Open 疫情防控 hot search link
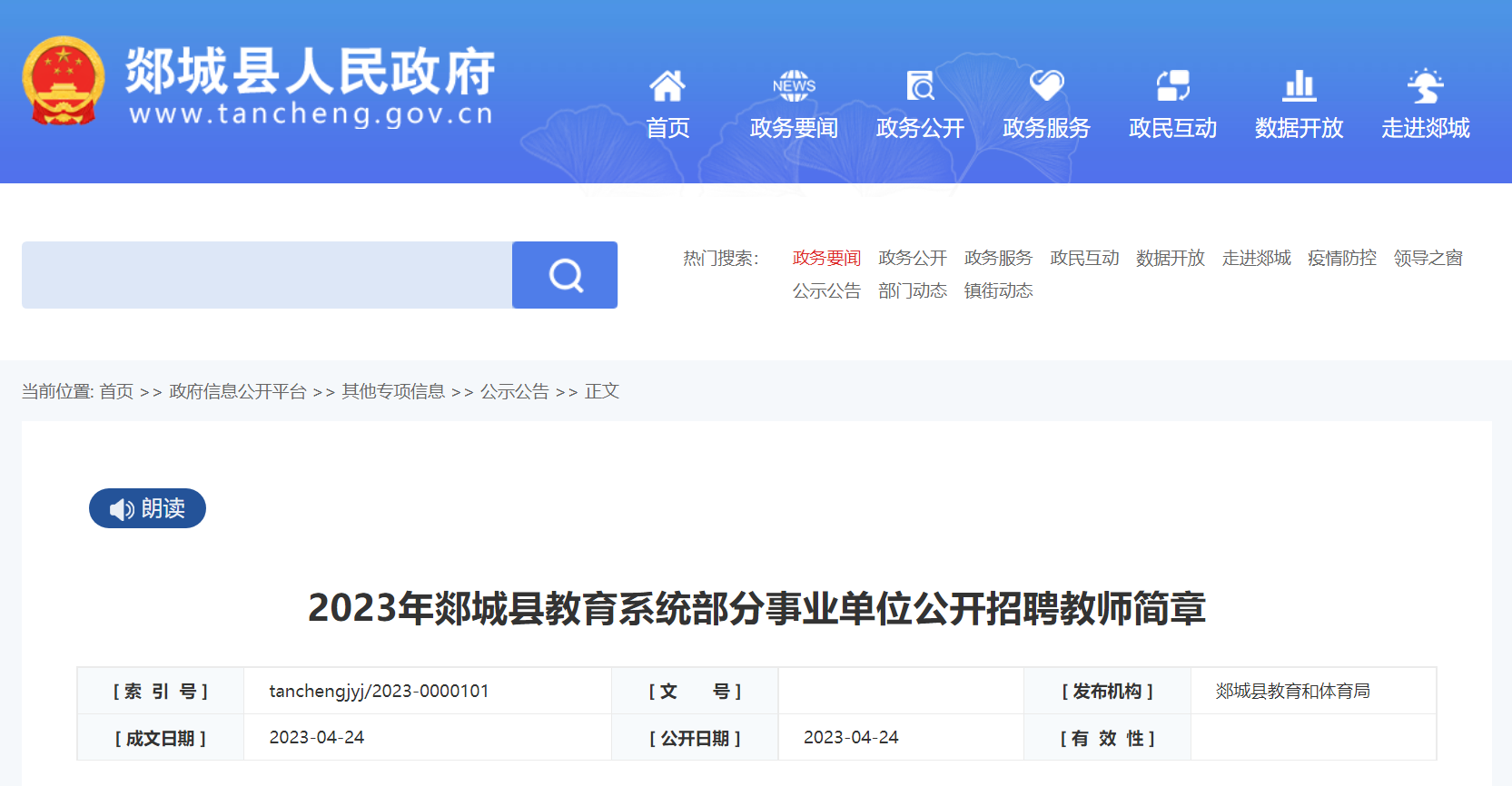The width and height of the screenshot is (1512, 786). point(1341,259)
